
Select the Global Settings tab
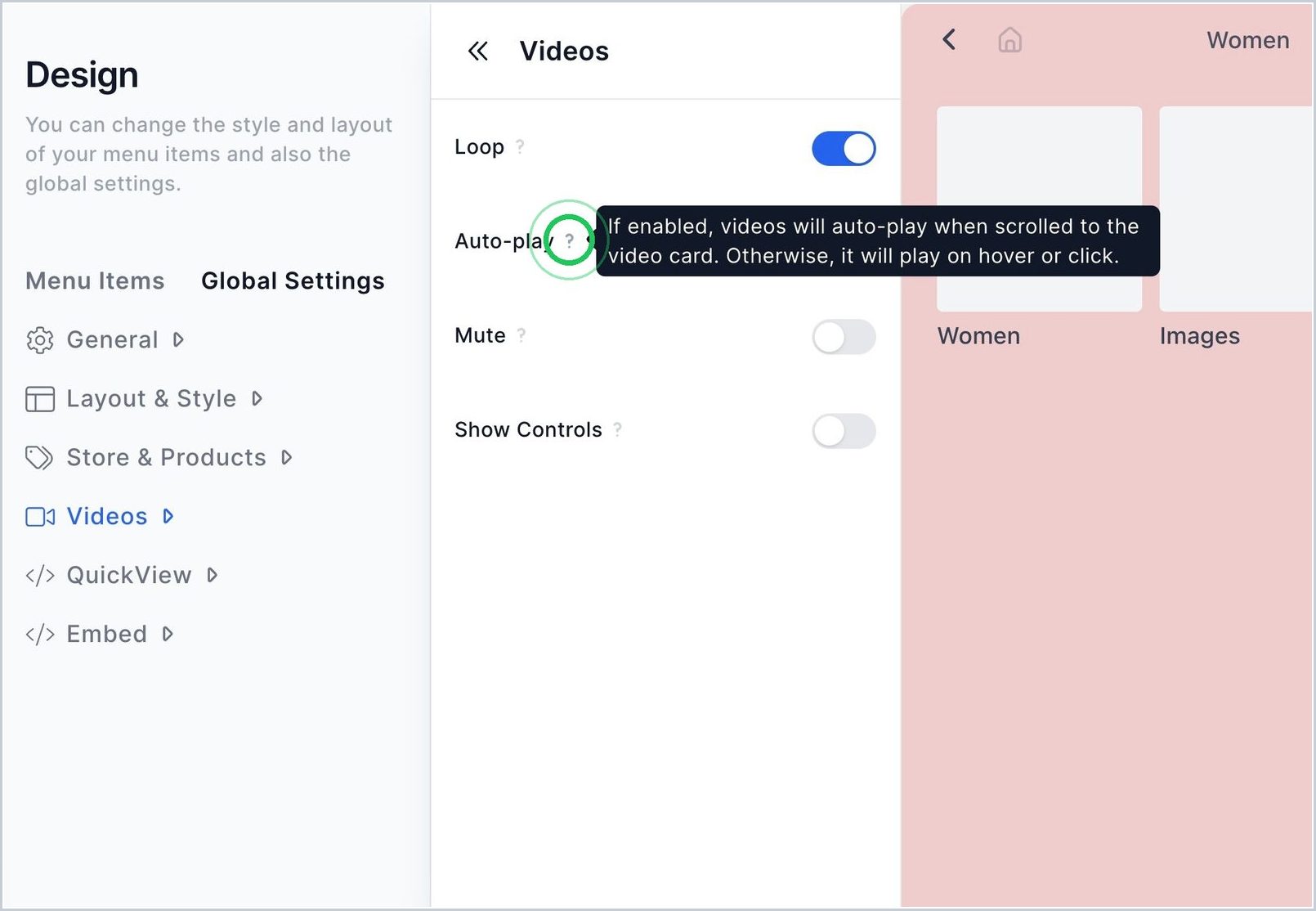293,280
